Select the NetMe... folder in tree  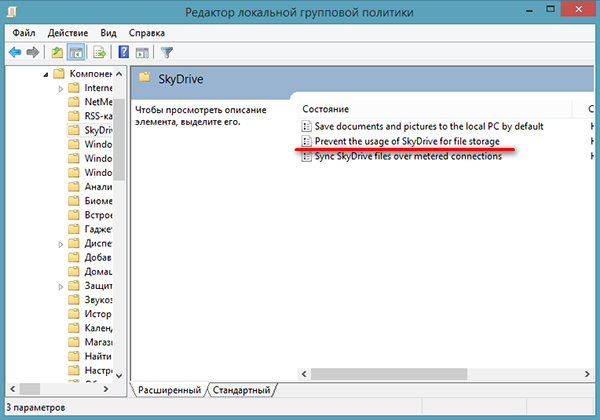pyautogui.click(x=90, y=102)
